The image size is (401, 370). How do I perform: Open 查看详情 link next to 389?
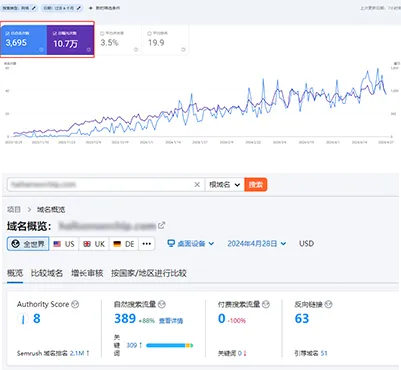171,321
